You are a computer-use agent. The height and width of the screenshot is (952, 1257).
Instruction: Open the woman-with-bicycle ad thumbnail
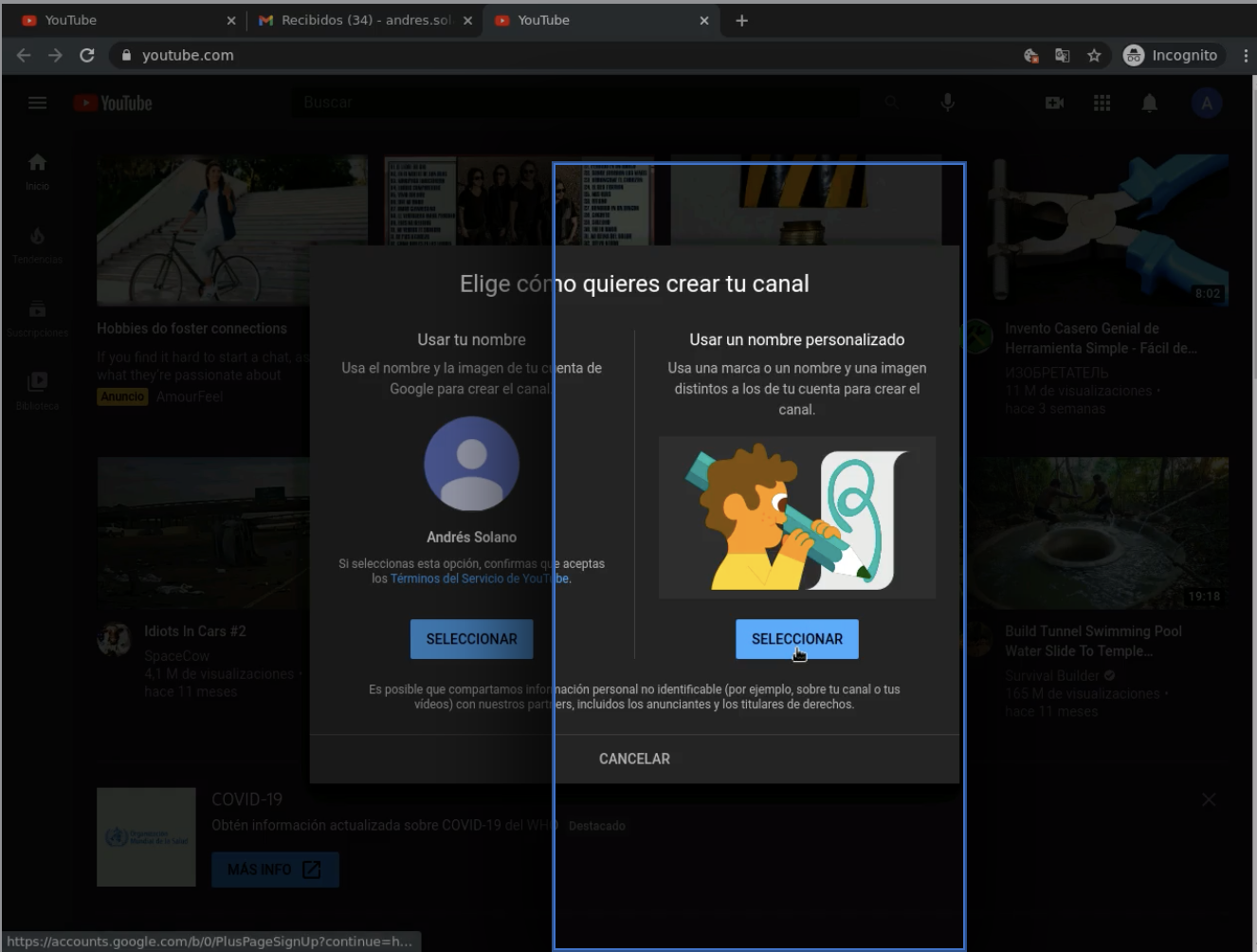[x=232, y=230]
